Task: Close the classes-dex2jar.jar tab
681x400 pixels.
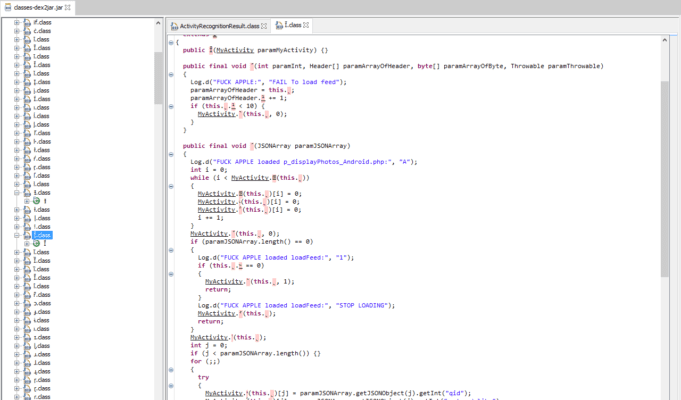Action: 68,7
